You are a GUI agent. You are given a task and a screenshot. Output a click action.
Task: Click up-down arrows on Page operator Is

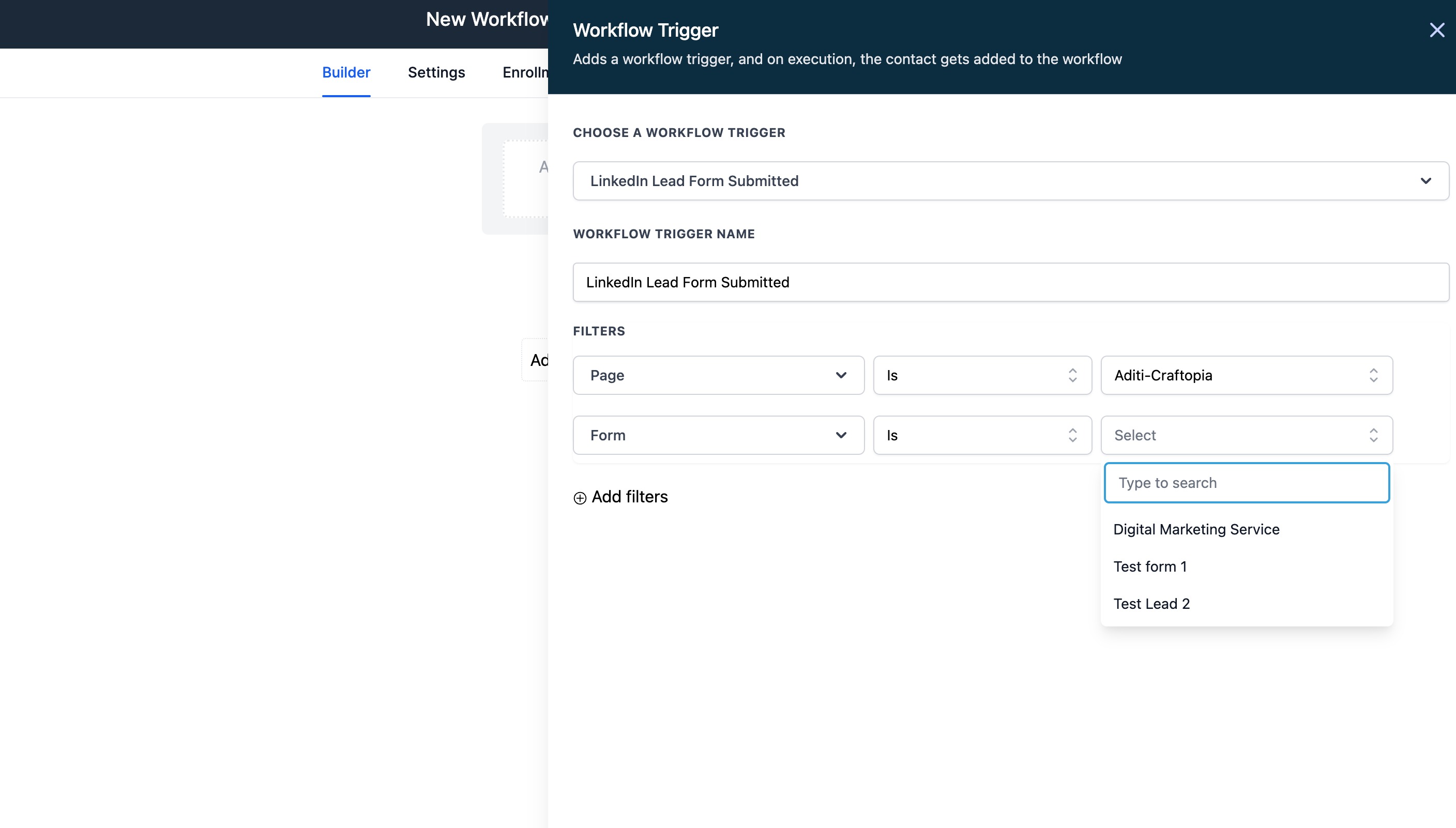click(1072, 375)
